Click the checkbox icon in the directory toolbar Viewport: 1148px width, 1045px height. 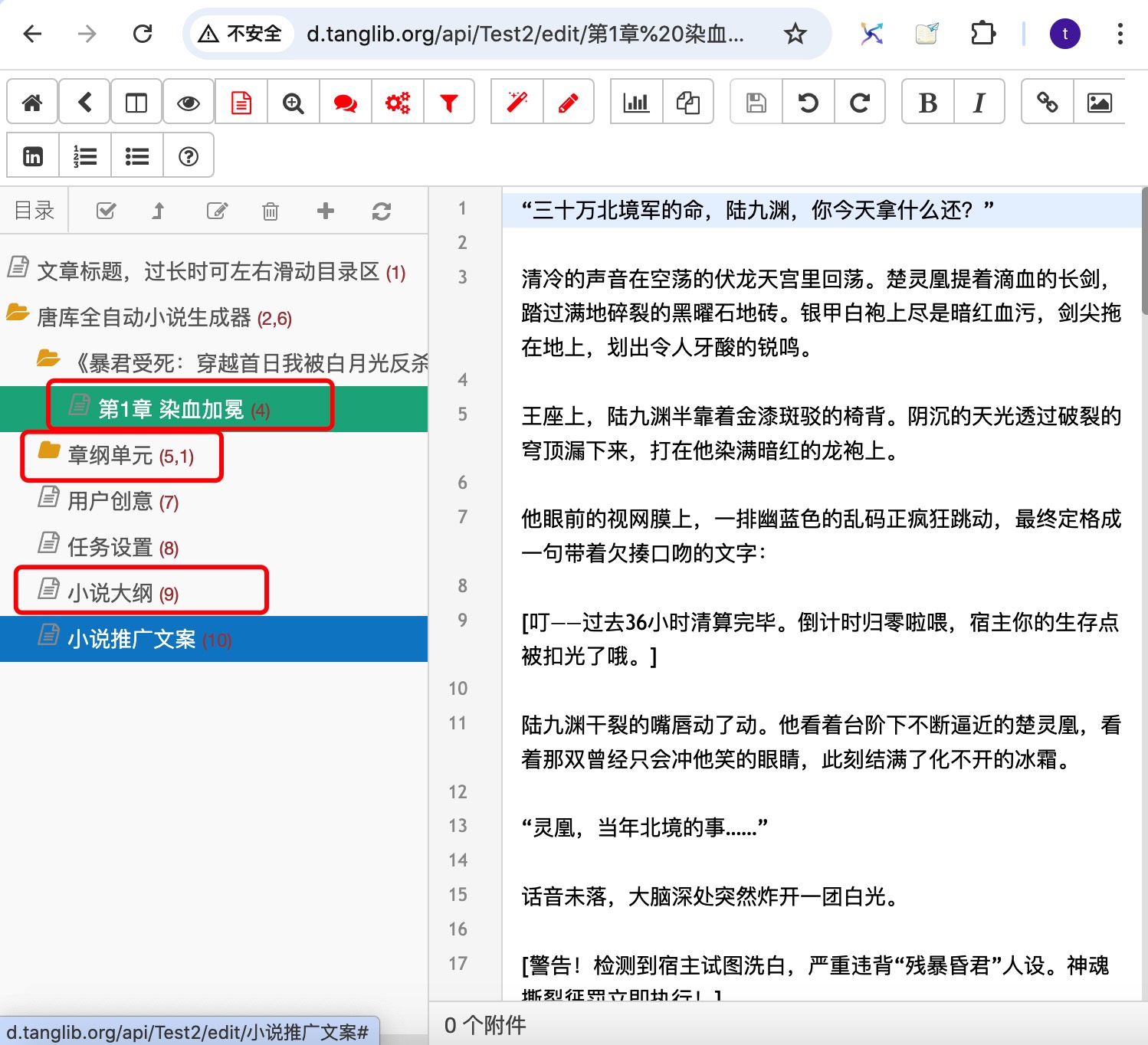(x=106, y=211)
